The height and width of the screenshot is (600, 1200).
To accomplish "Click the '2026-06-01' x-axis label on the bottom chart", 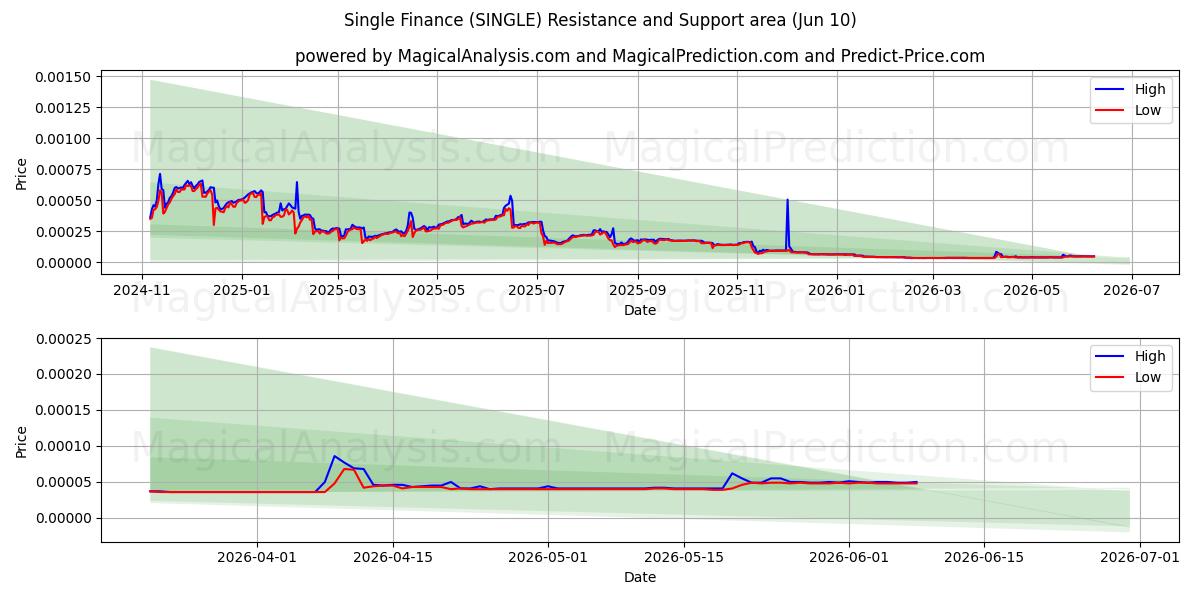I will (849, 557).
